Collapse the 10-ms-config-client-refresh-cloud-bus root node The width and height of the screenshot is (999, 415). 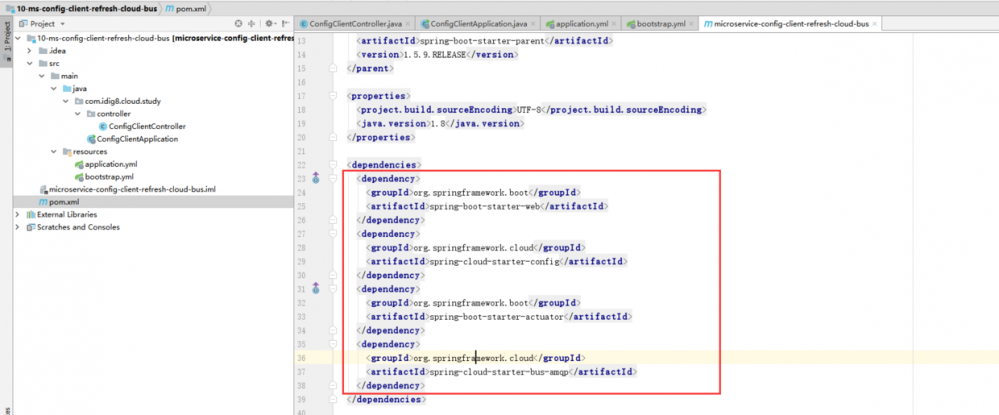(18, 38)
